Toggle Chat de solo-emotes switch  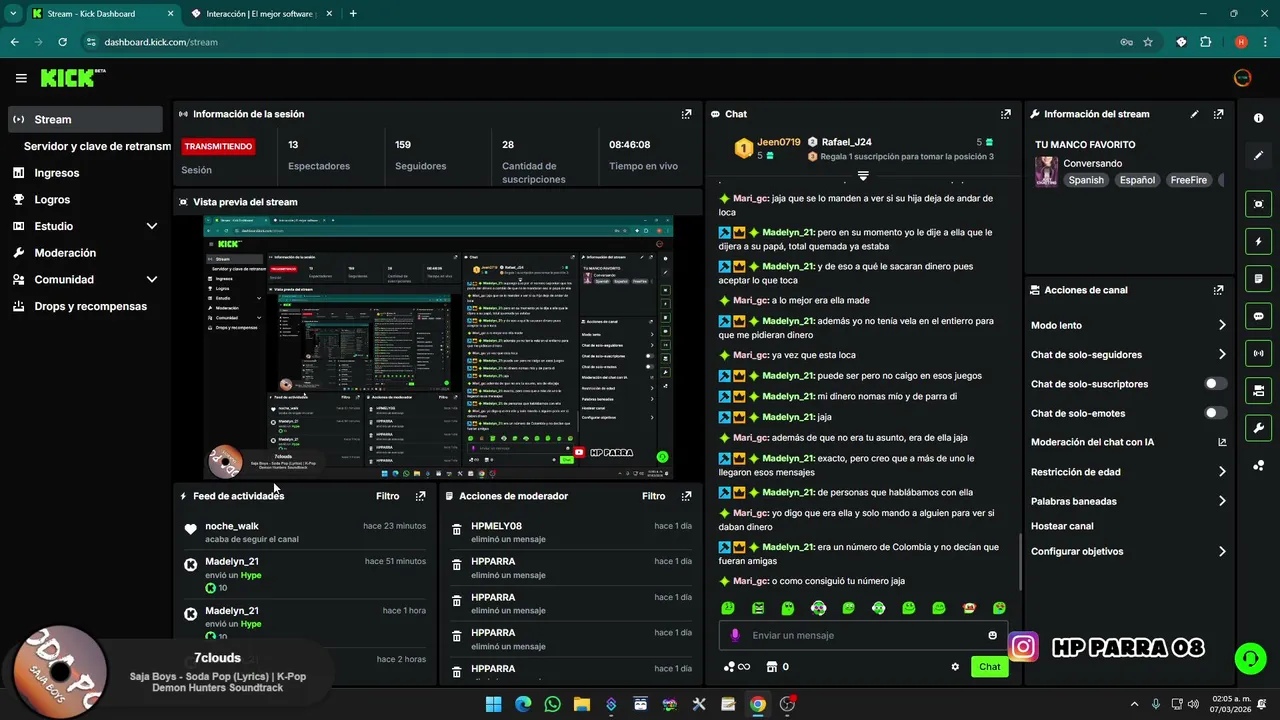tap(1215, 413)
